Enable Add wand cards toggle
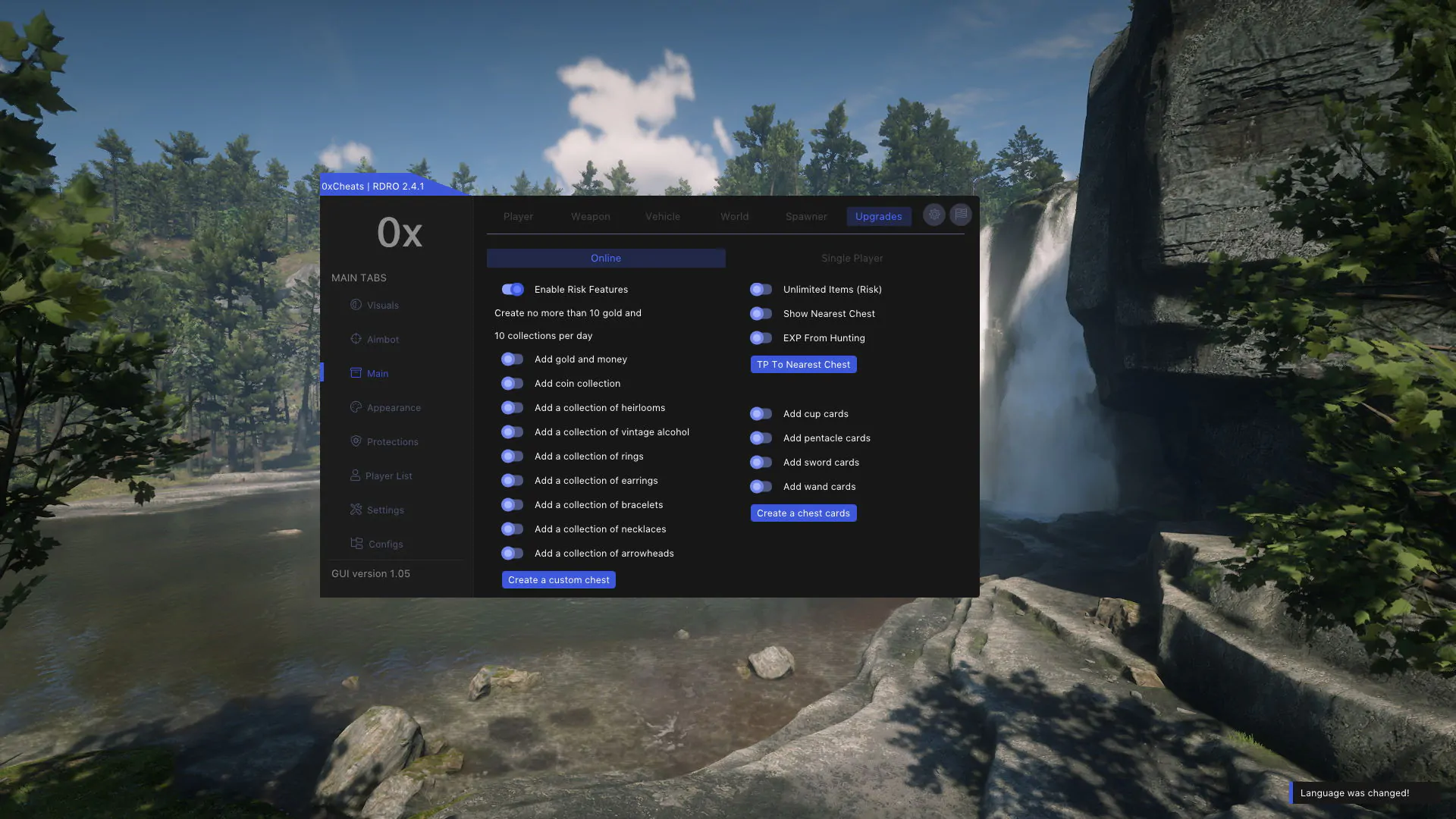The height and width of the screenshot is (819, 1456). point(761,487)
